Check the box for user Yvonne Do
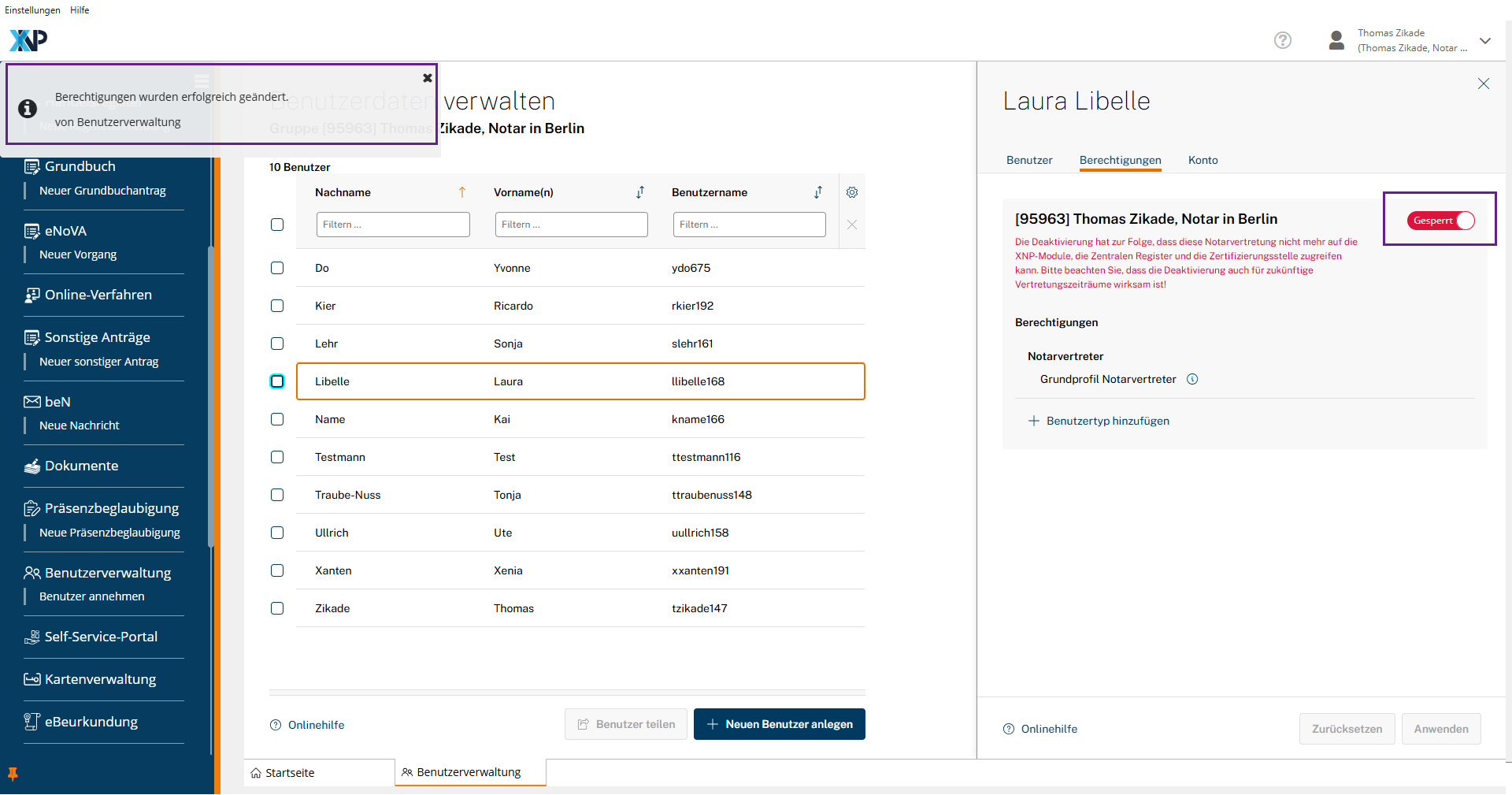This screenshot has height=795, width=1512. pos(277,268)
